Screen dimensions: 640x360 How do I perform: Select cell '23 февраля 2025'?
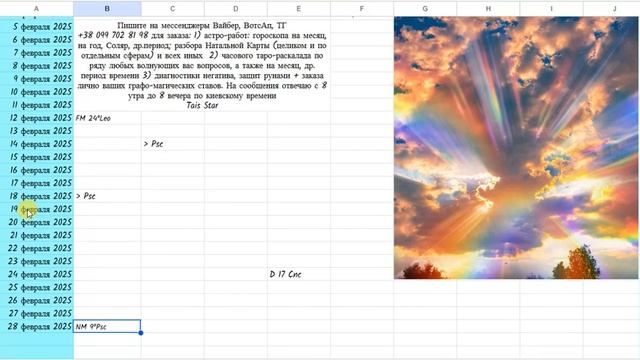click(37, 261)
